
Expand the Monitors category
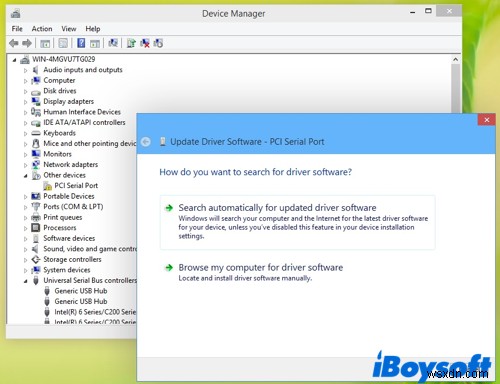pos(26,154)
